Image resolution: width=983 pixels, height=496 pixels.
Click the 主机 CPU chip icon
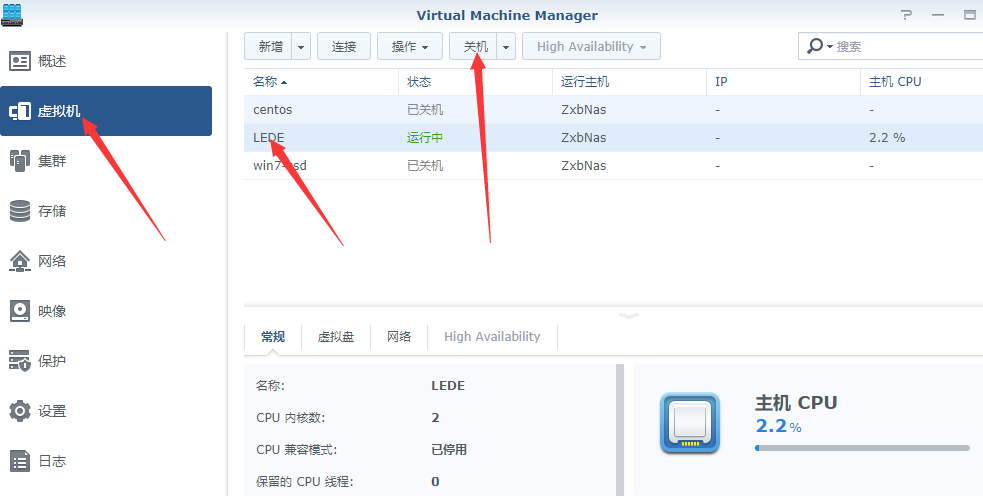690,423
